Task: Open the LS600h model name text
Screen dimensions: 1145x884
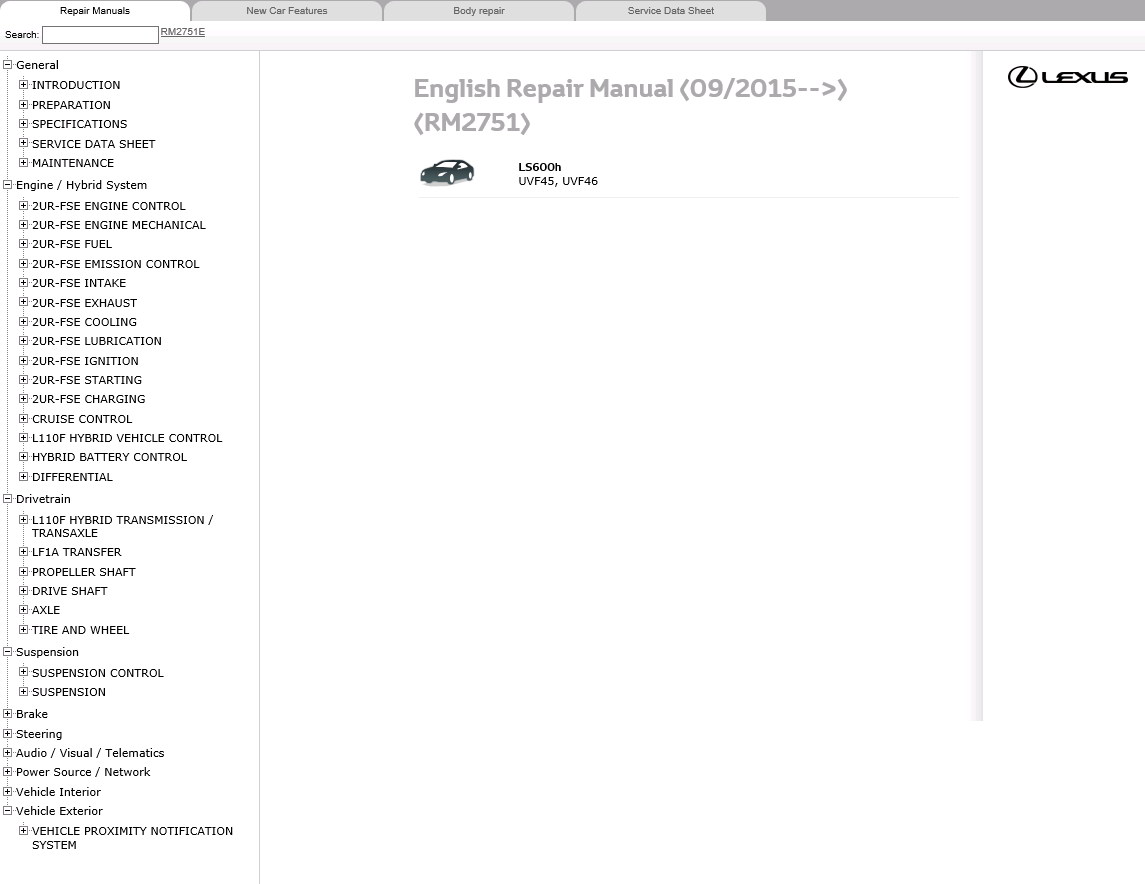Action: [540, 167]
